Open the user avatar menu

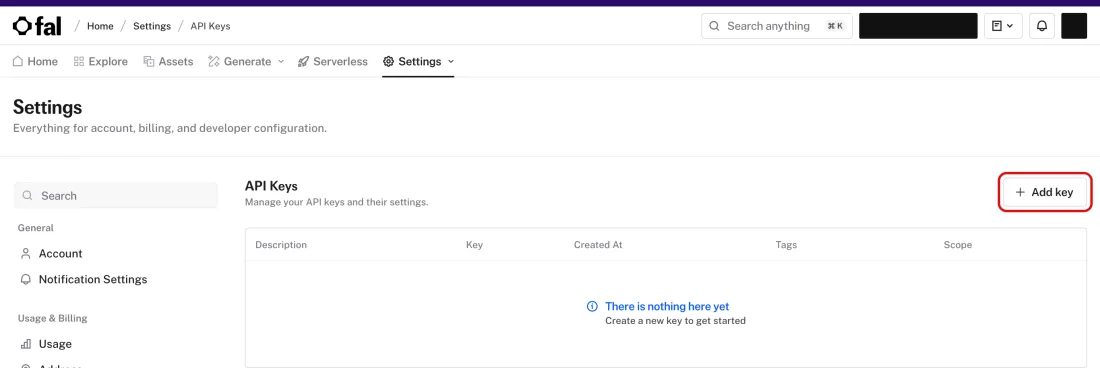pos(1074,26)
